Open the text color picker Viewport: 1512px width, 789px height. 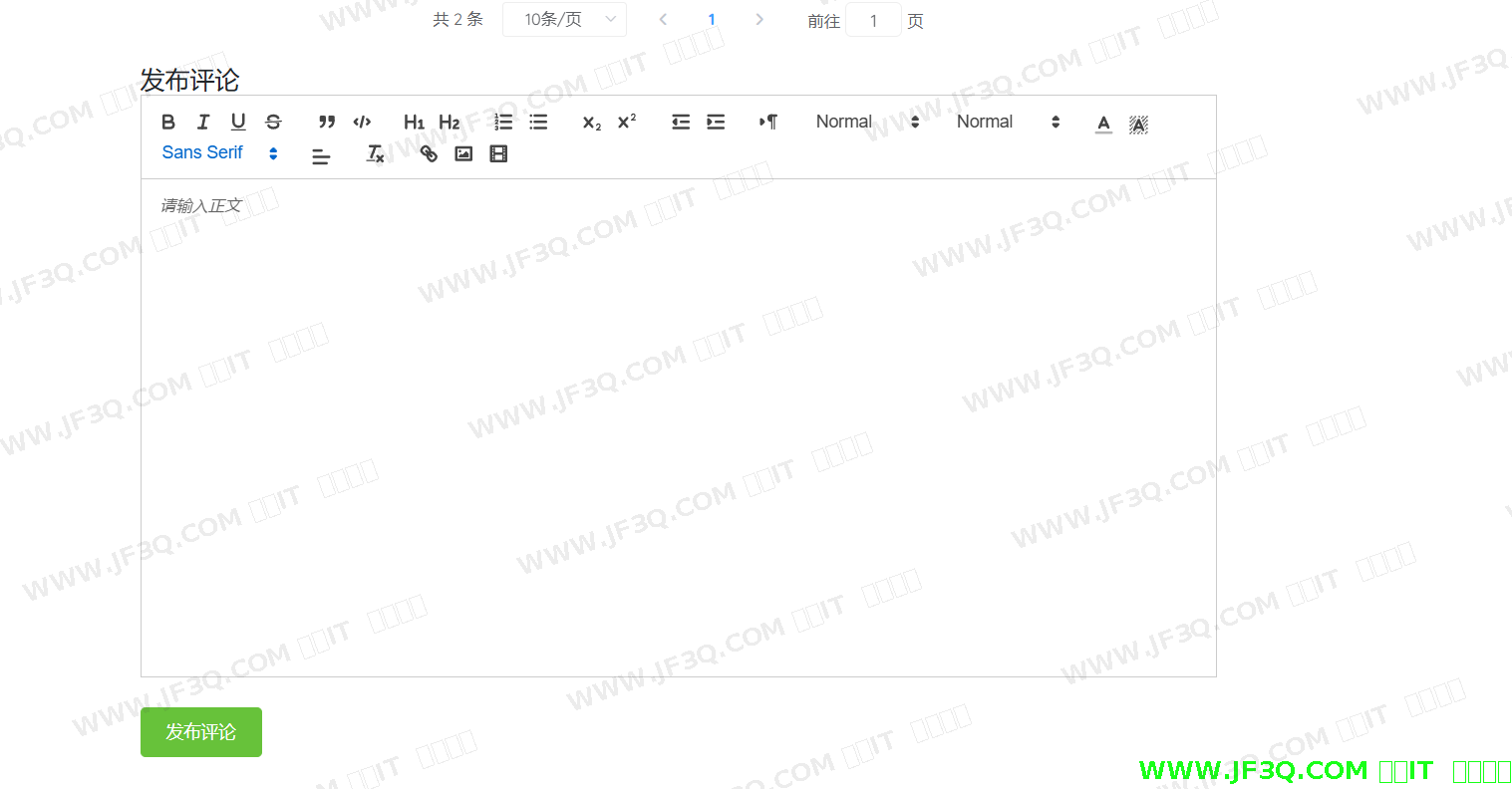[1103, 123]
